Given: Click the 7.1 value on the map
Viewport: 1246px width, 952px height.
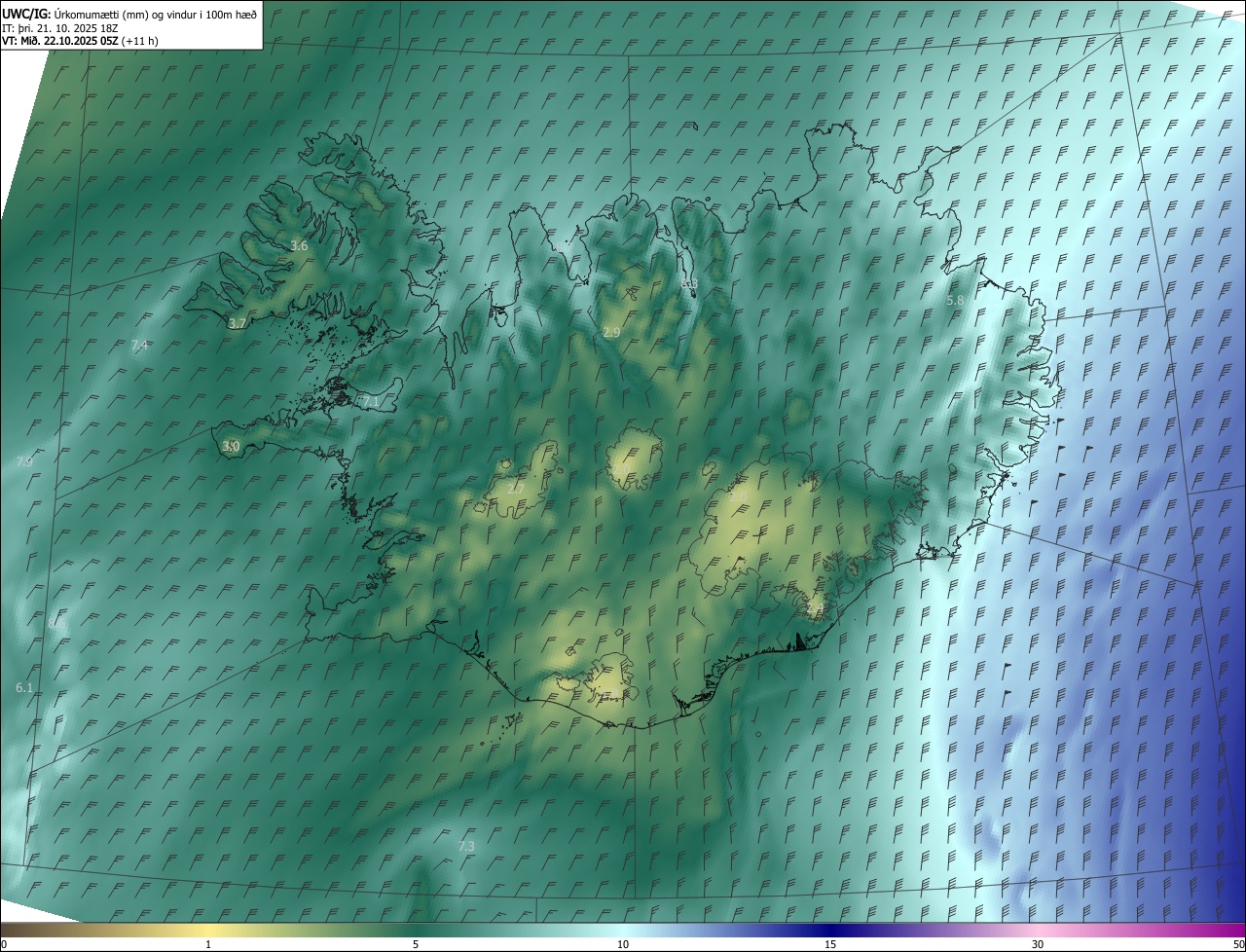Looking at the screenshot, I should click(370, 402).
